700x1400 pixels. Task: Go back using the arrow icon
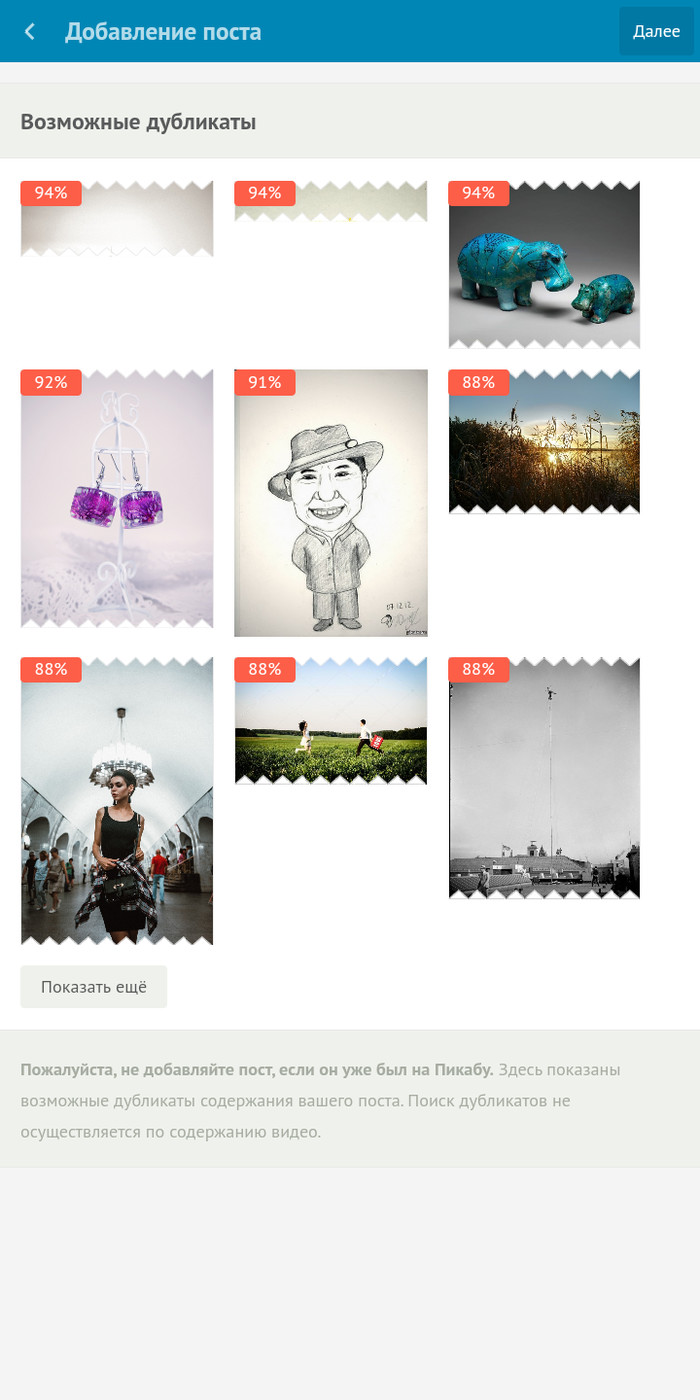click(30, 32)
